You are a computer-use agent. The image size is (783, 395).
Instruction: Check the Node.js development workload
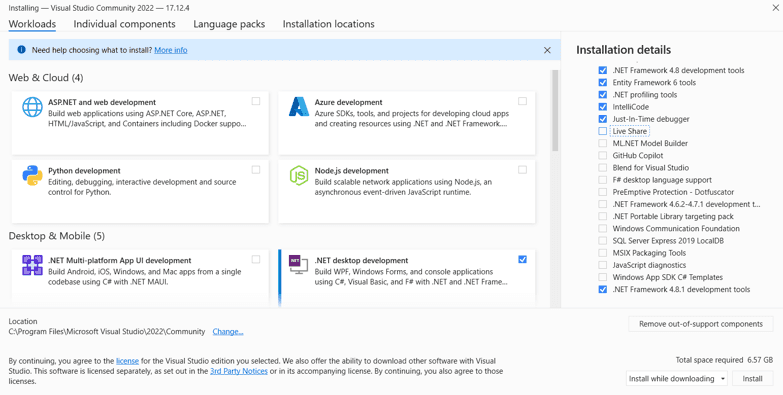point(522,170)
